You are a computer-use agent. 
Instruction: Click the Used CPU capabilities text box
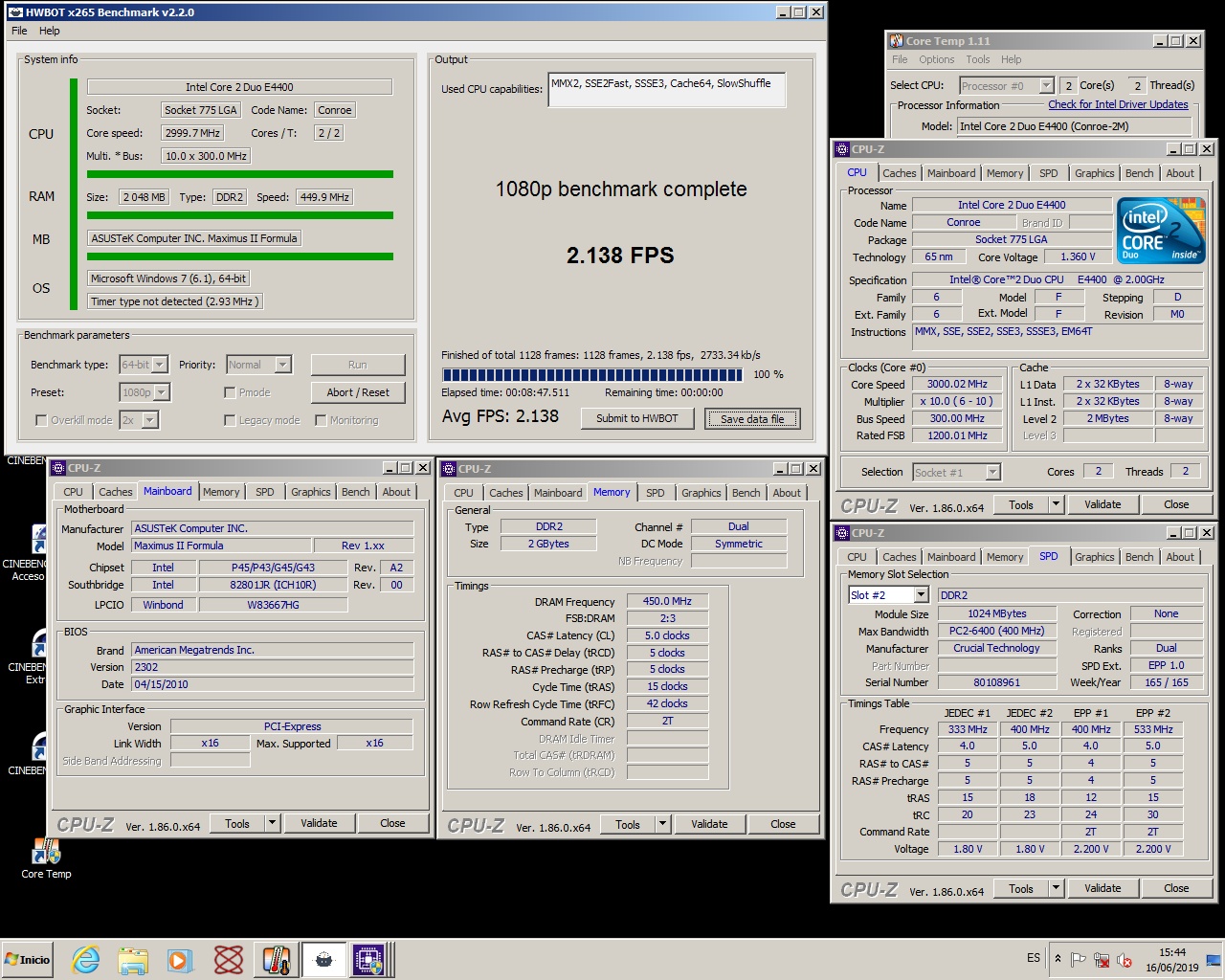(x=667, y=91)
